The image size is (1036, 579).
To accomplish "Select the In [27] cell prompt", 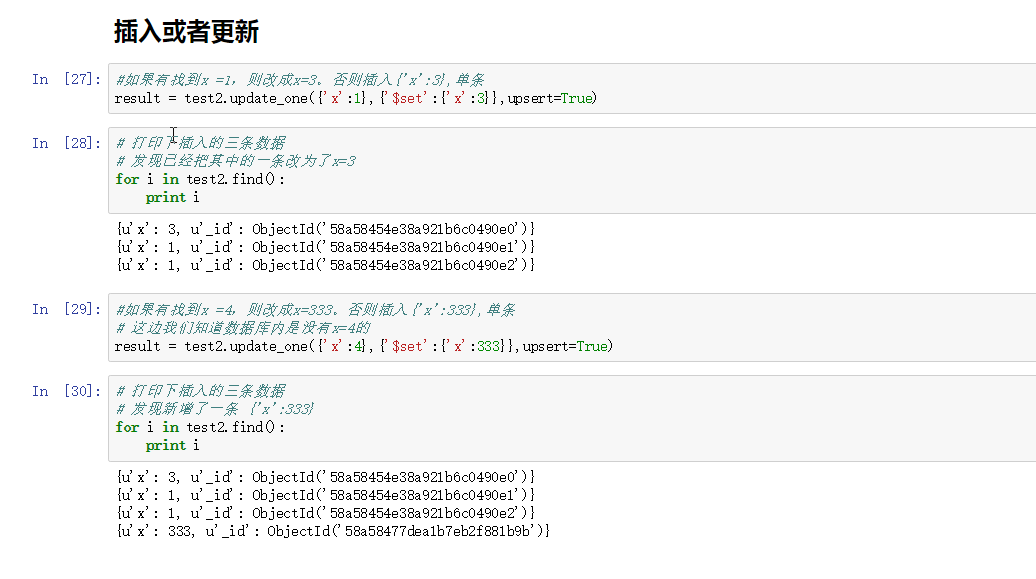I will coord(67,79).
